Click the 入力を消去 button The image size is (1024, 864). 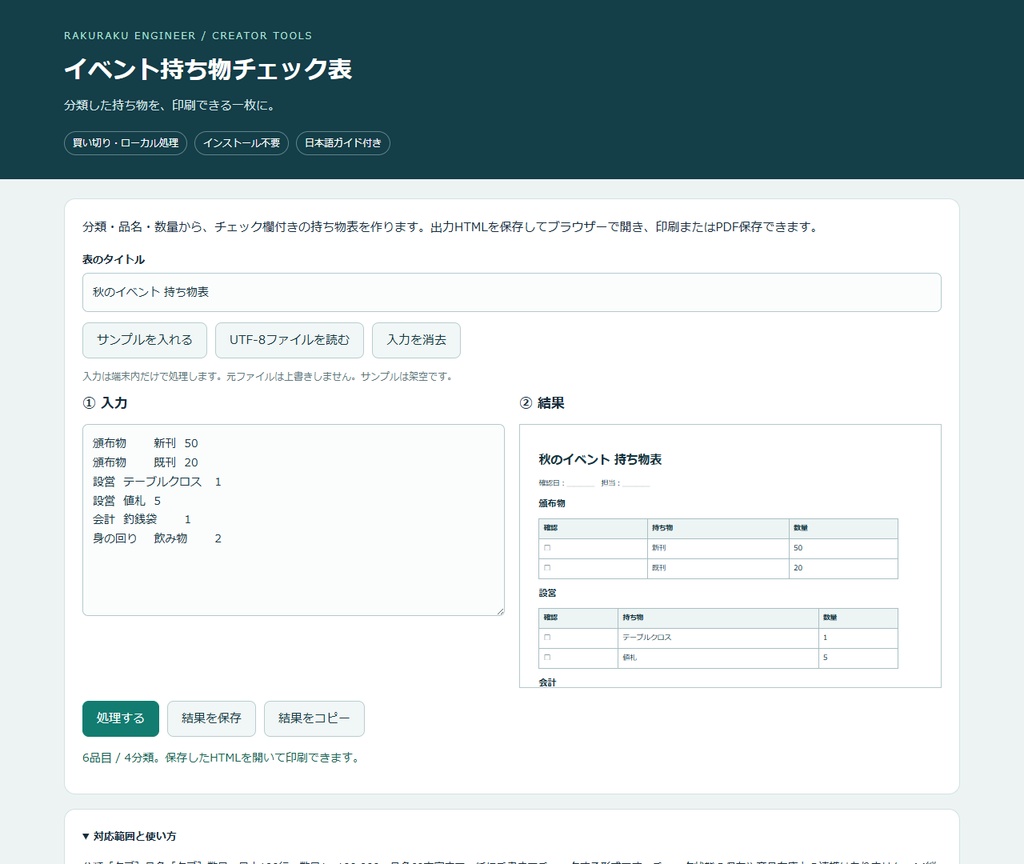(x=416, y=340)
